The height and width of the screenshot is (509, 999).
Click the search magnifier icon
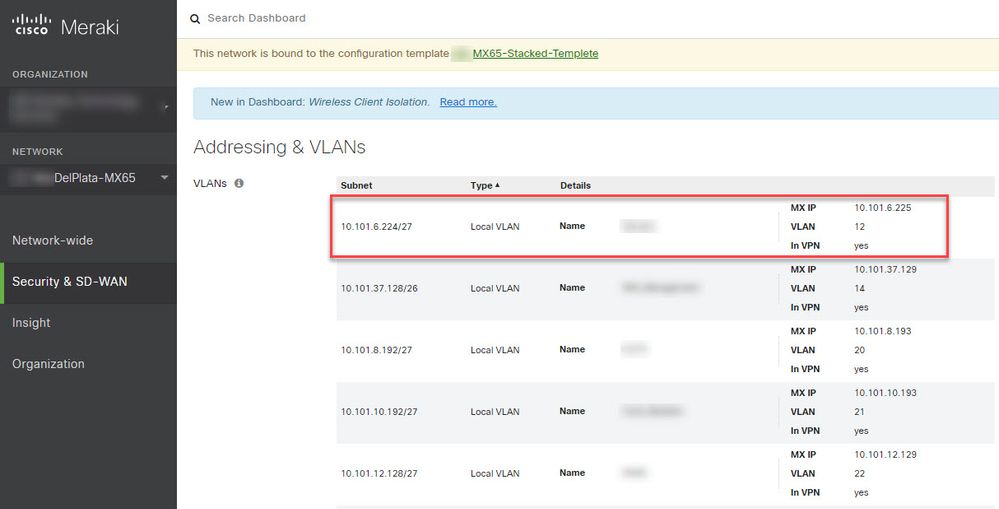[195, 18]
